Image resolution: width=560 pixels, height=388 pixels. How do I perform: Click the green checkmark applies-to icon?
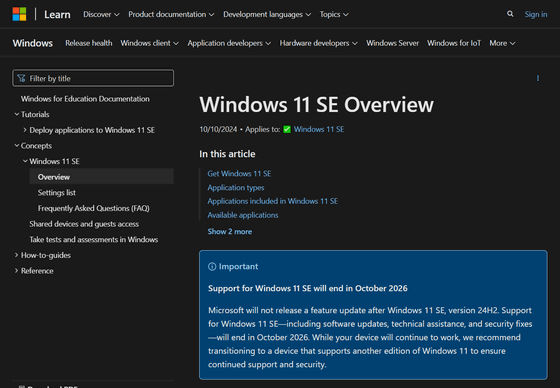287,129
